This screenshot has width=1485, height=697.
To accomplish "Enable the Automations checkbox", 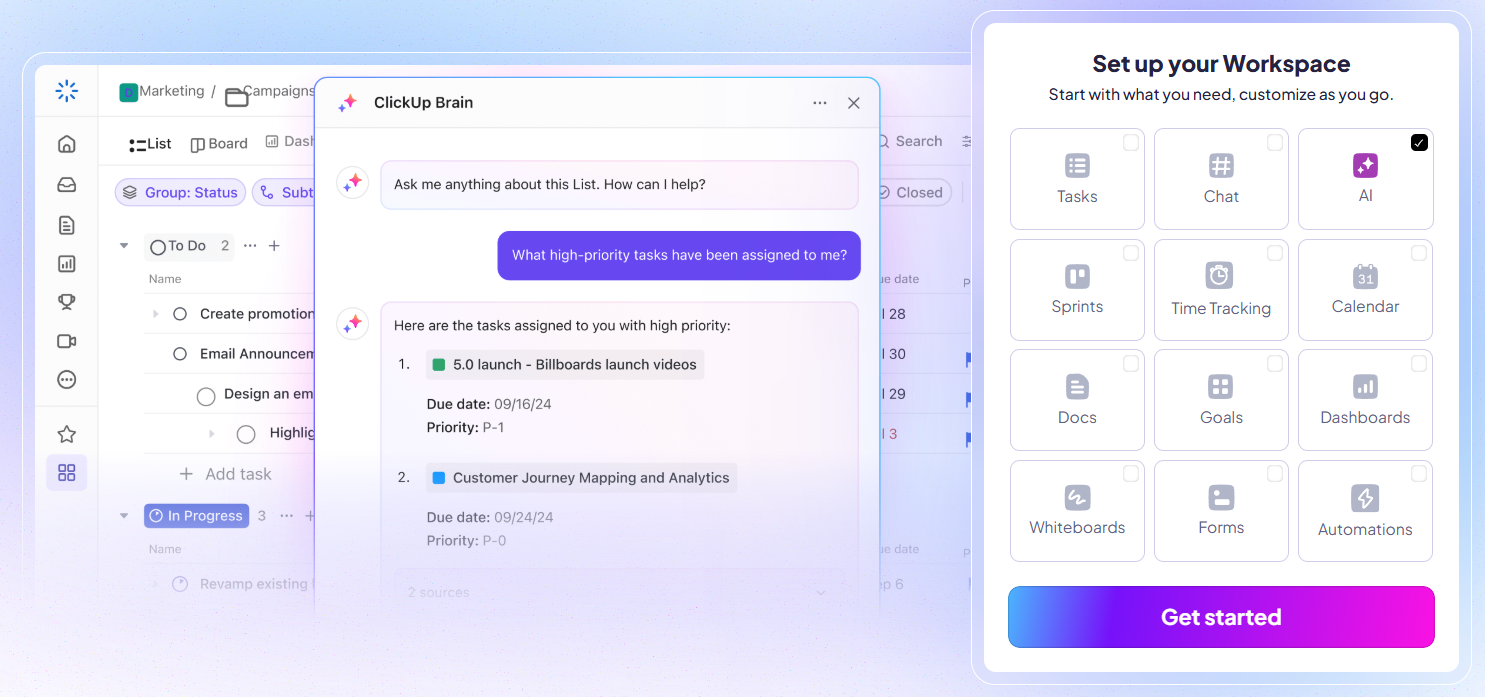I will tap(1419, 473).
